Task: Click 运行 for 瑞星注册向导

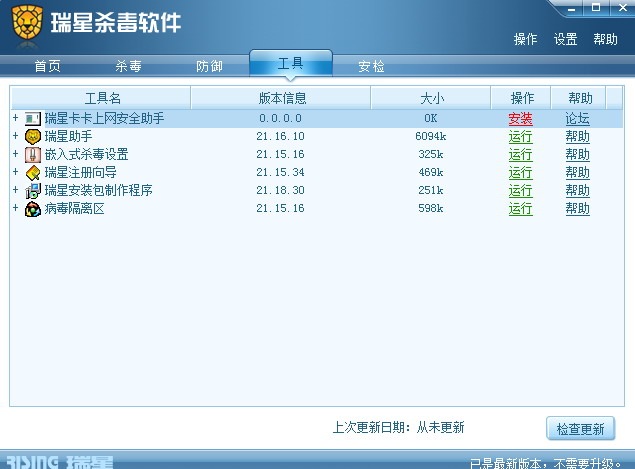Action: click(x=520, y=173)
